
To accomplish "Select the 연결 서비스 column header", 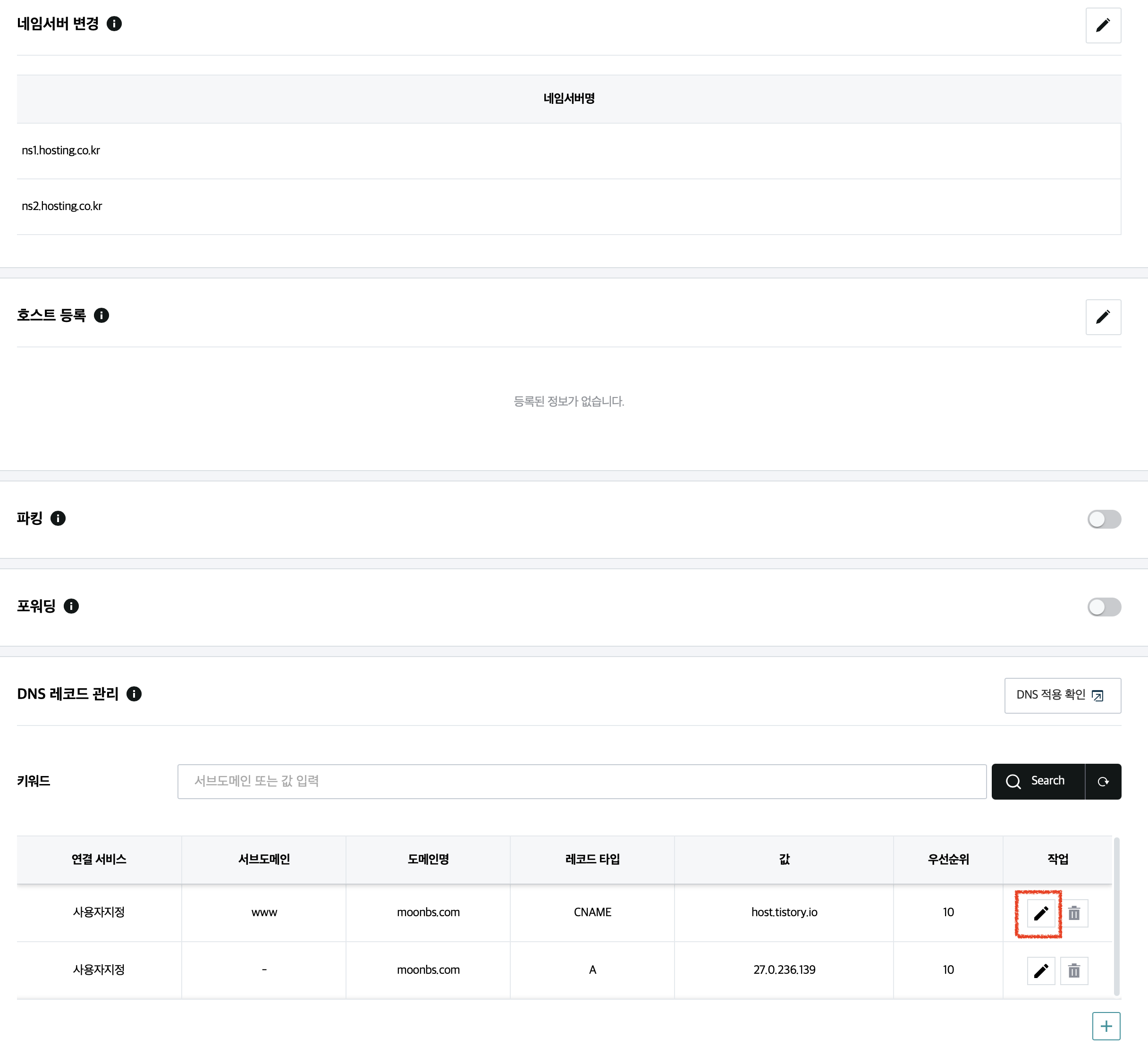I will (99, 860).
